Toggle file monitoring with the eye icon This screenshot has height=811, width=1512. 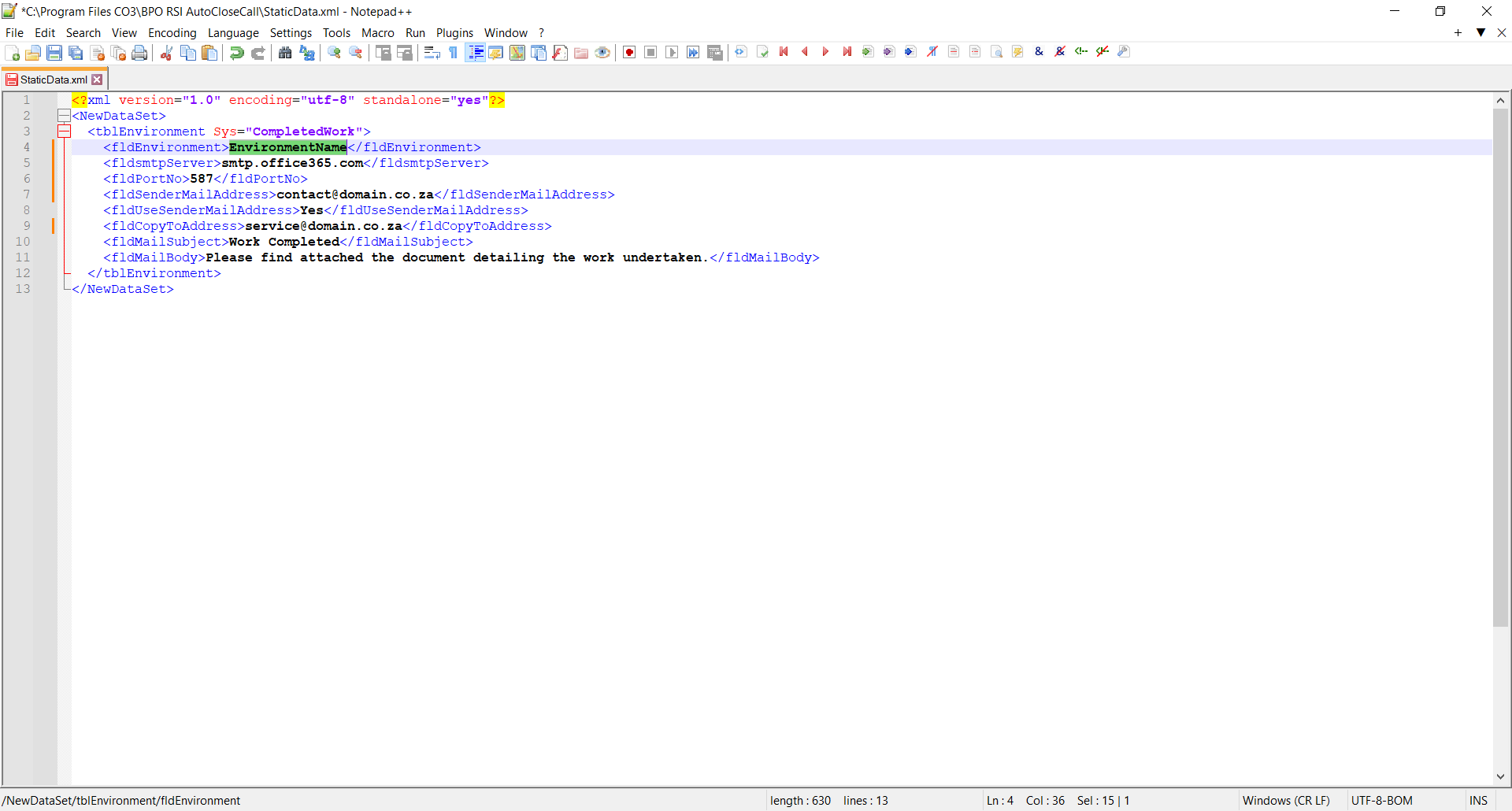click(602, 53)
